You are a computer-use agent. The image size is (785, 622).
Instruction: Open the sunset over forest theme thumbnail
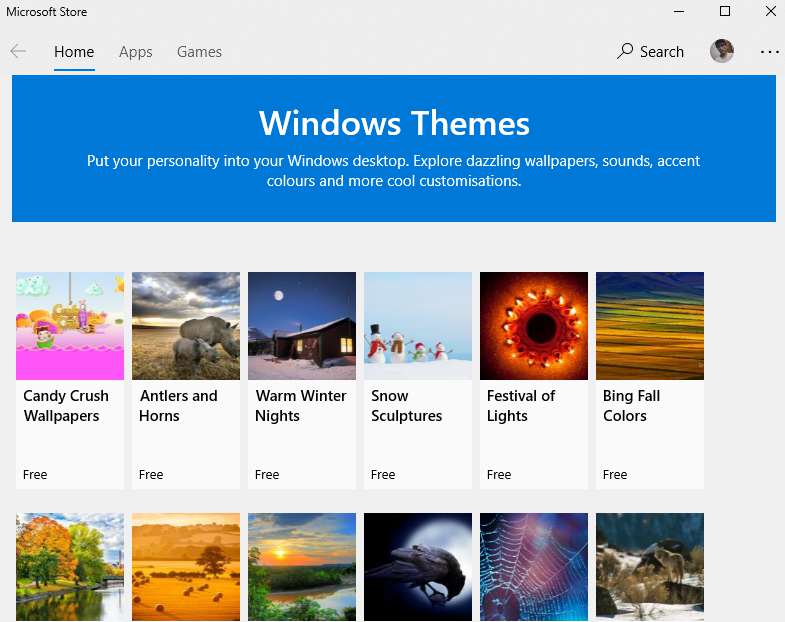(302, 567)
